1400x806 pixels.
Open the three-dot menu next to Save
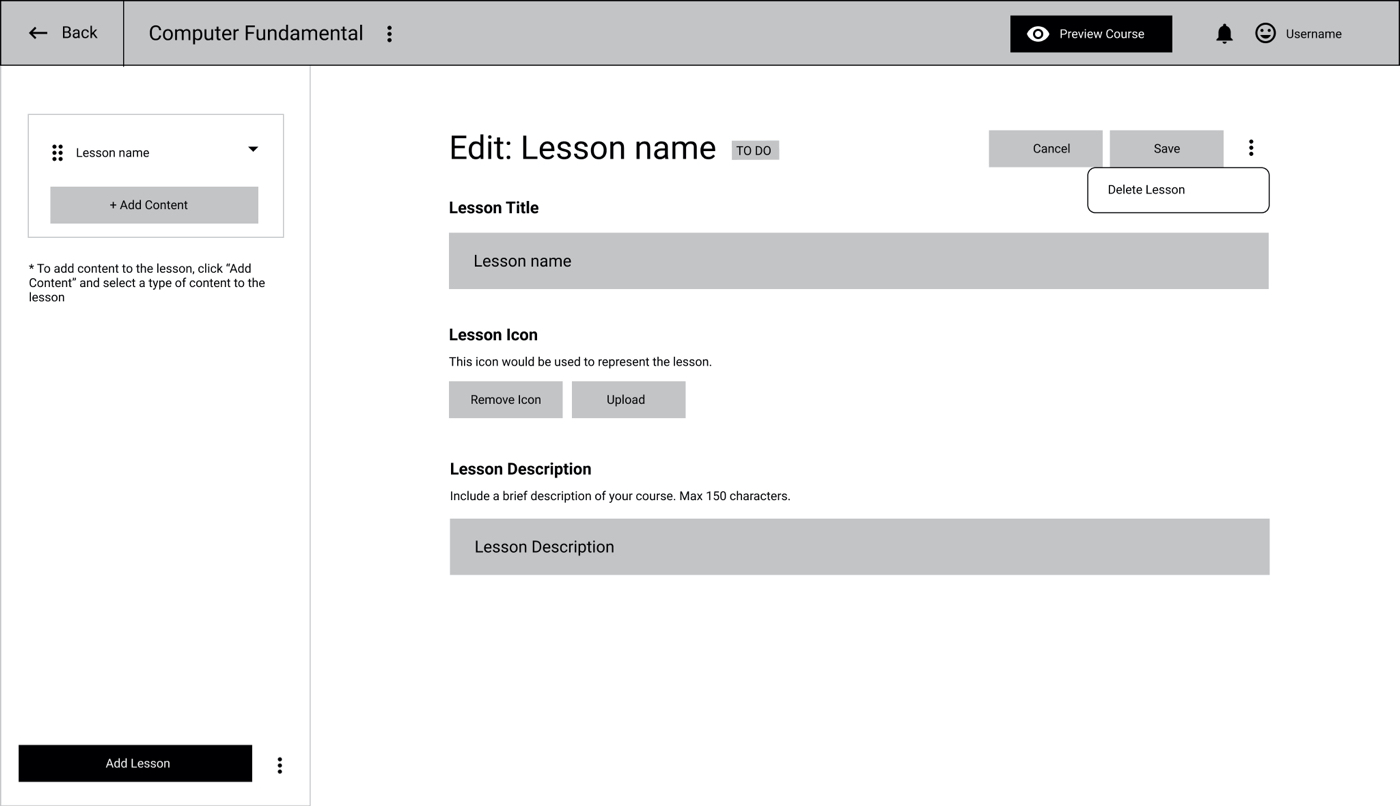click(x=1250, y=148)
